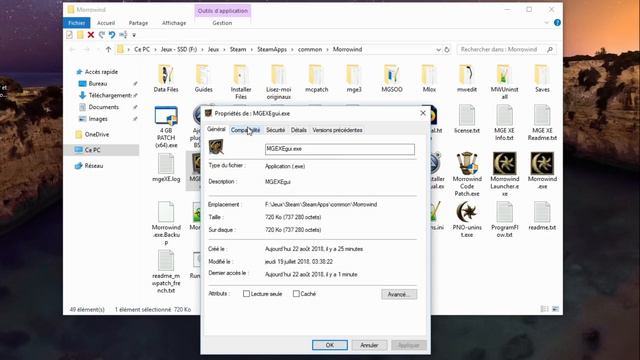Select mgeXE.log file
640x360 pixels.
(166, 167)
